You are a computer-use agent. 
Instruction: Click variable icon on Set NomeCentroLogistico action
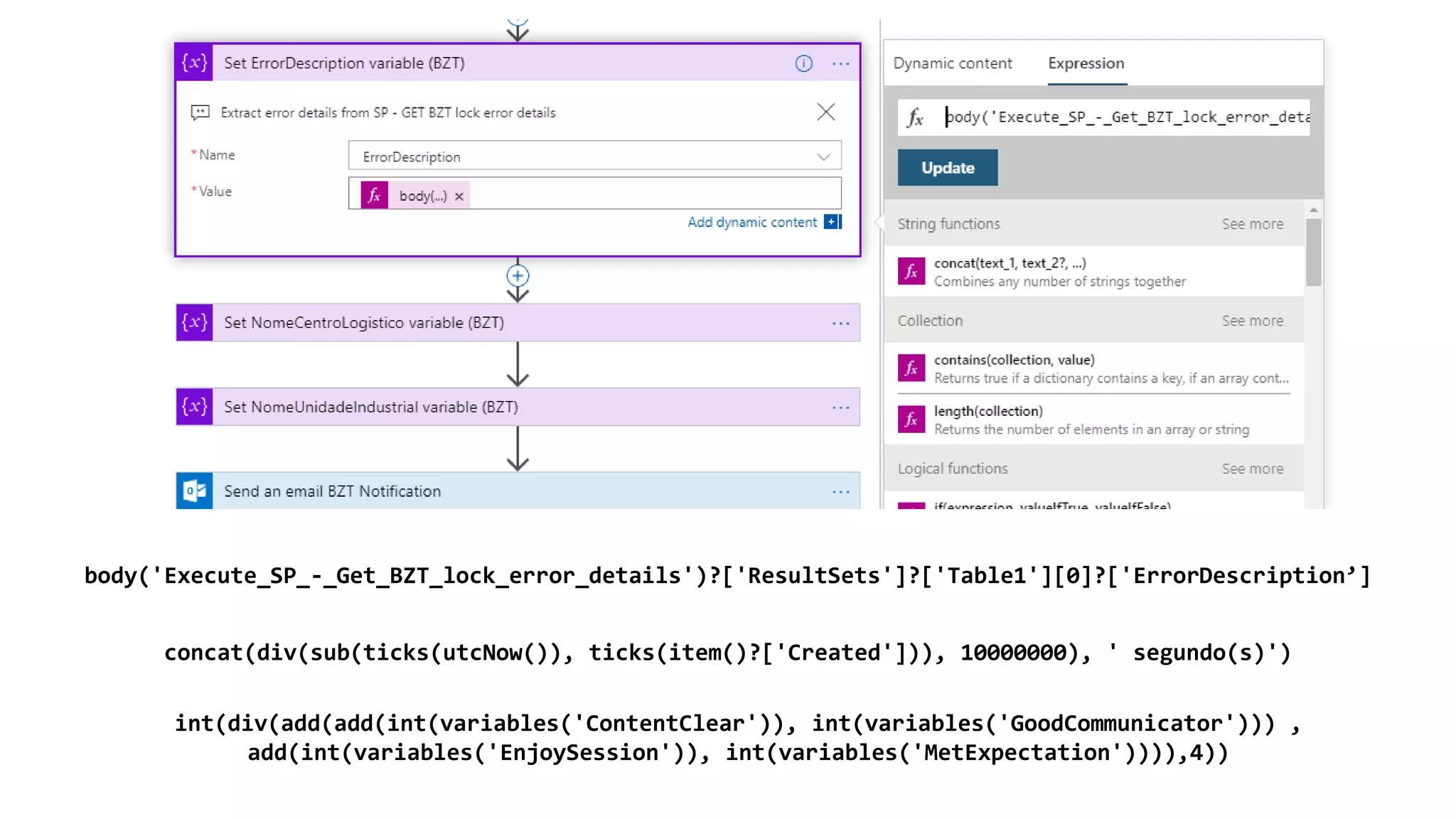coord(194,323)
